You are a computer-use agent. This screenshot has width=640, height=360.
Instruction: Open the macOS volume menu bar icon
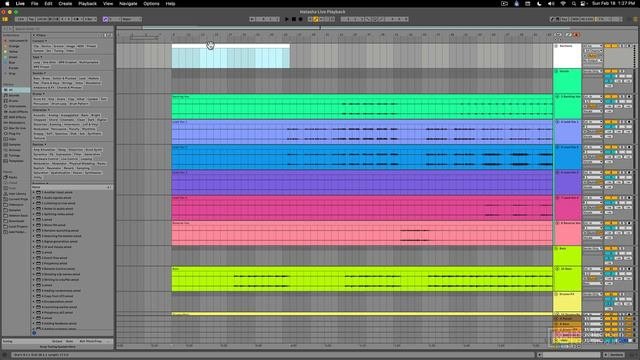(x=551, y=4)
